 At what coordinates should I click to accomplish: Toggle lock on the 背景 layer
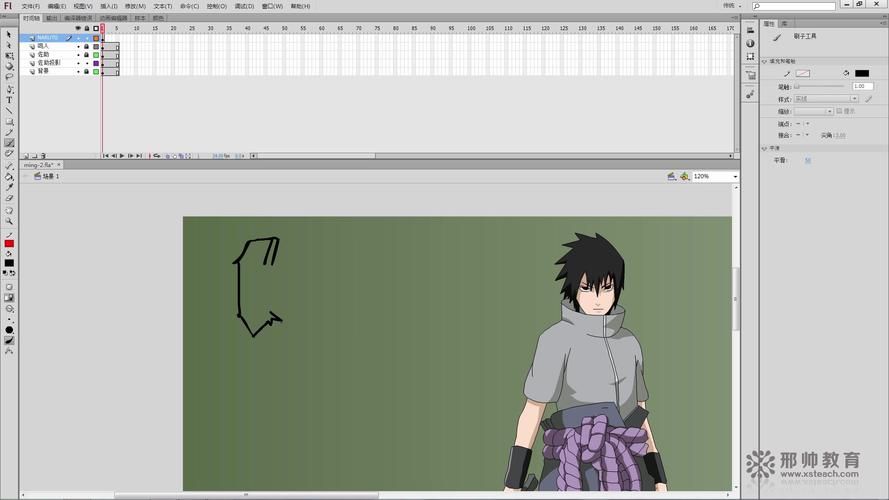[86, 72]
